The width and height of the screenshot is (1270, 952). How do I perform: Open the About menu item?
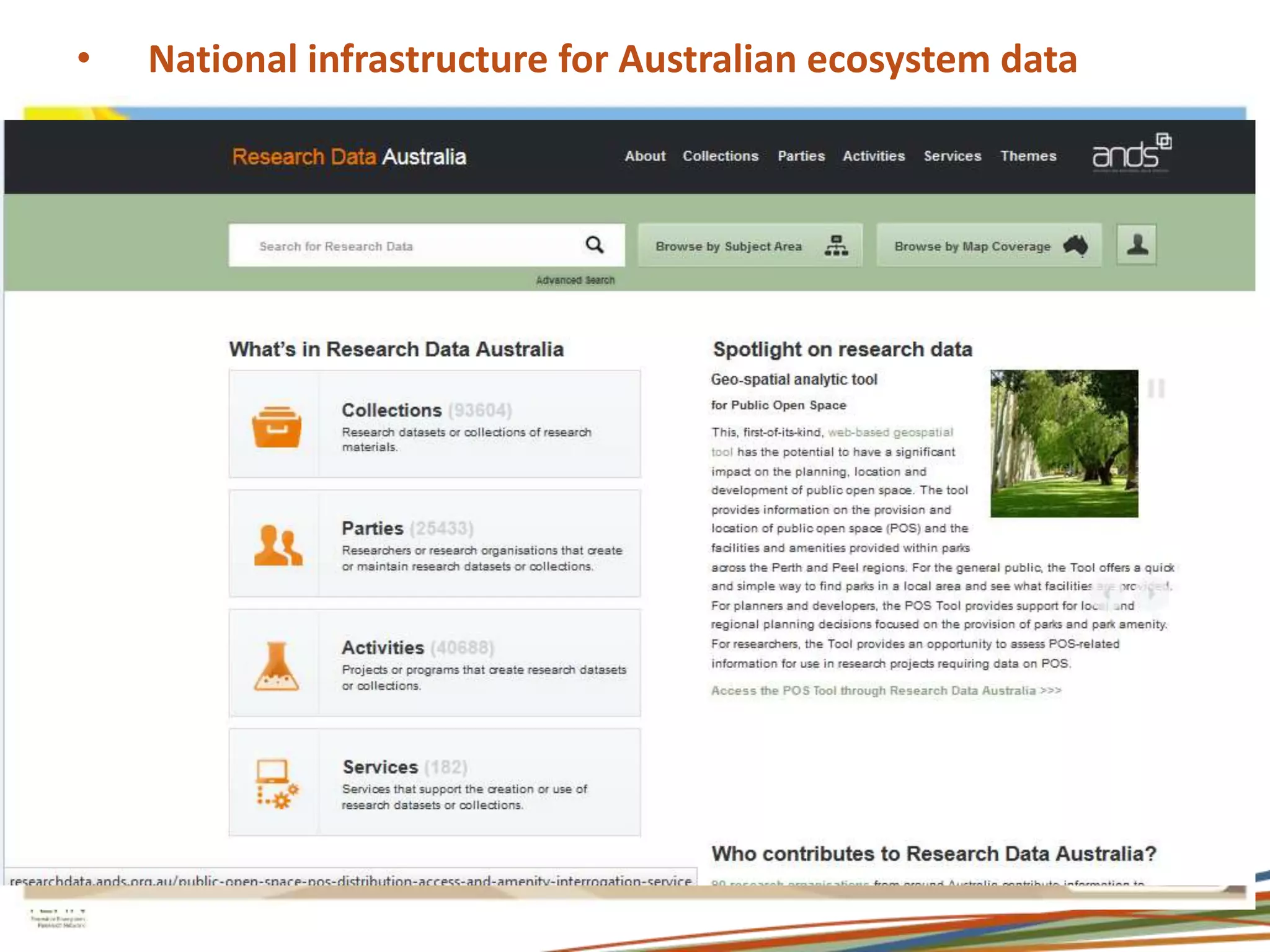(x=645, y=156)
